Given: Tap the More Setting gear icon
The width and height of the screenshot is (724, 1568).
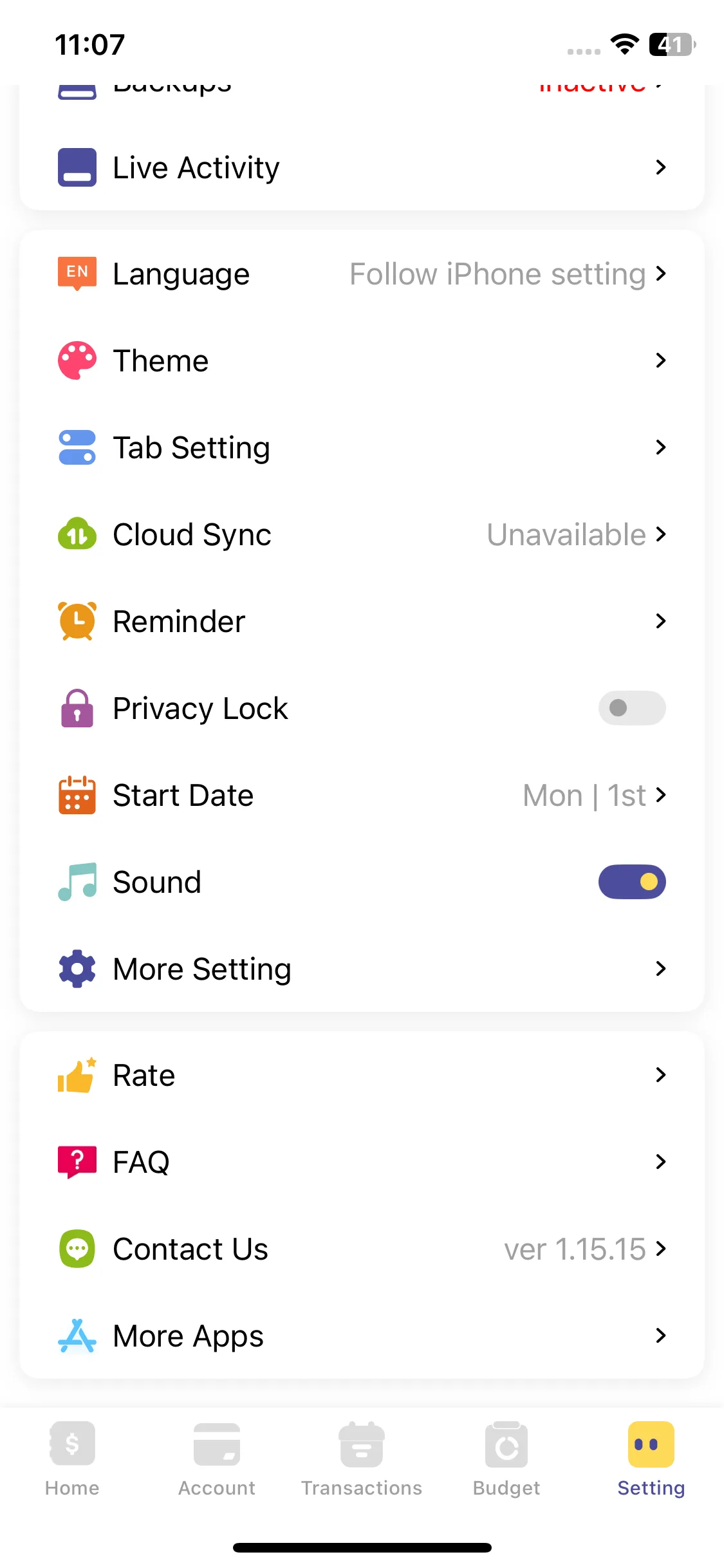Looking at the screenshot, I should tap(77, 969).
